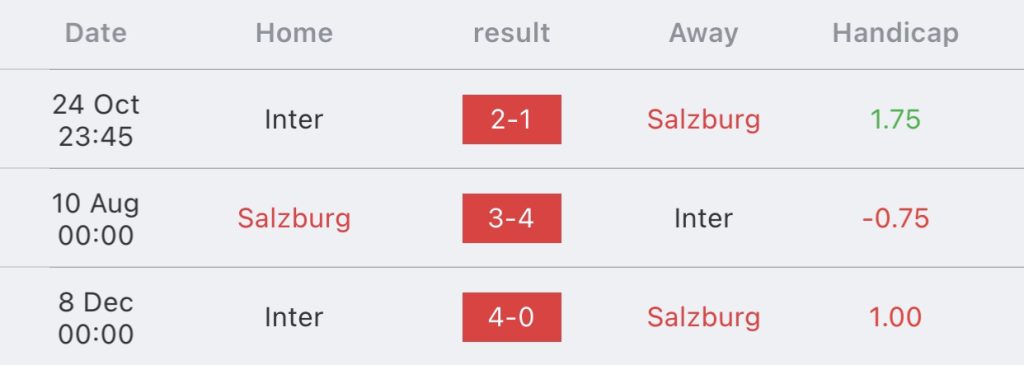Select away team Salzburg in 24 Oct match
The height and width of the screenshot is (365, 1024).
pyautogui.click(x=703, y=120)
